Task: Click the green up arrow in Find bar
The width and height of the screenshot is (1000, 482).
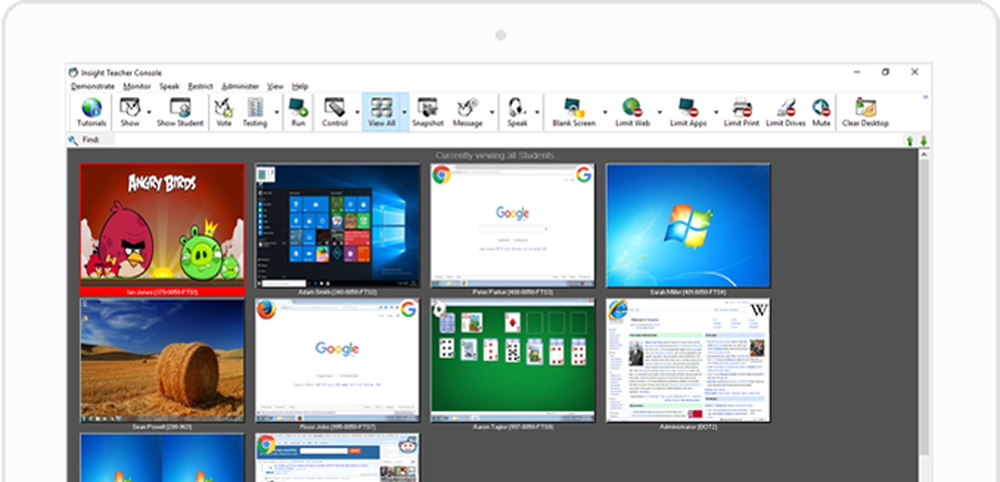Action: tap(910, 141)
